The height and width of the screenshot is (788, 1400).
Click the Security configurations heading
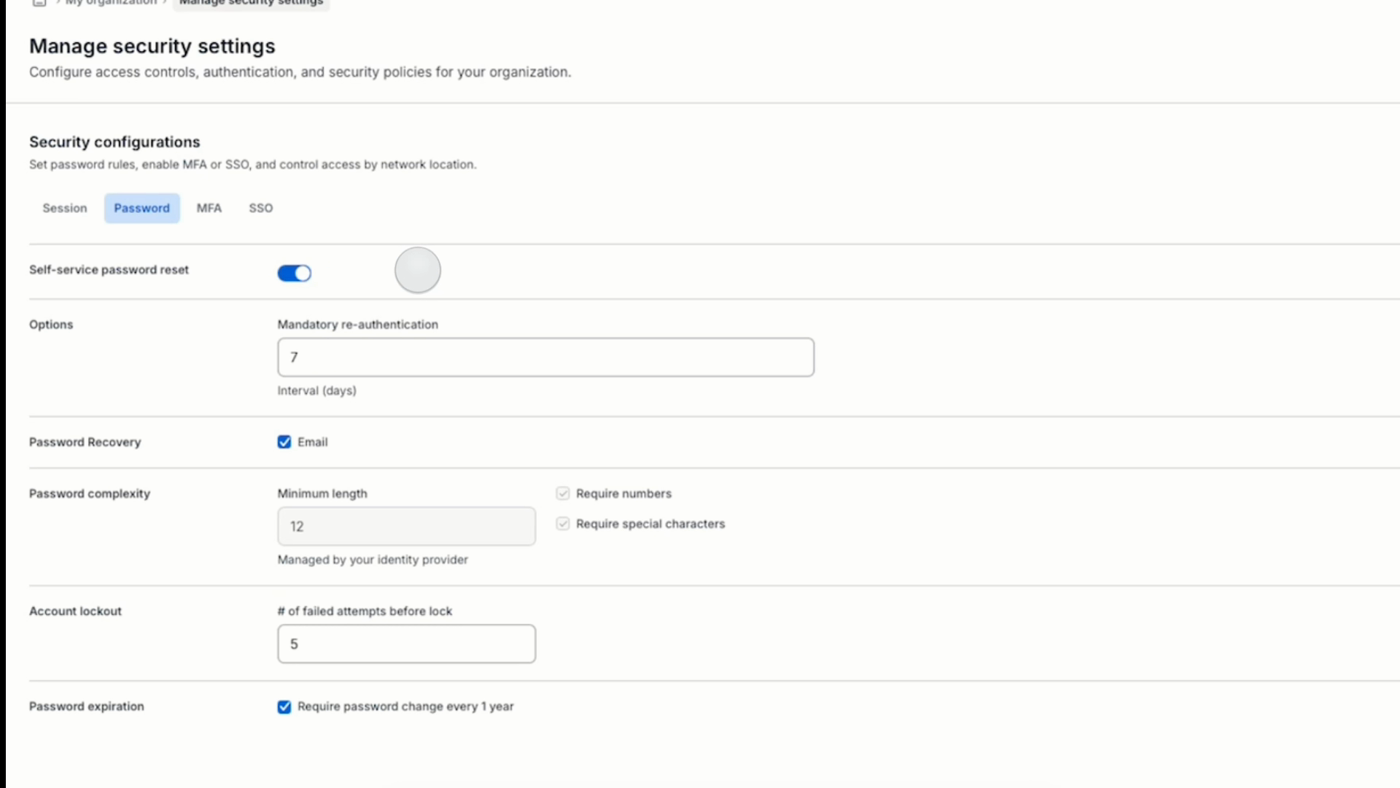coord(115,142)
